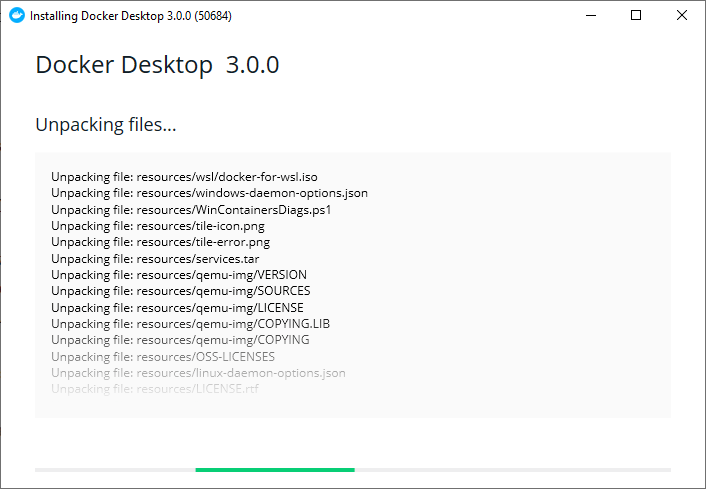The width and height of the screenshot is (706, 489).
Task: Select the LICENSE.rtf log line
Action: (x=155, y=389)
